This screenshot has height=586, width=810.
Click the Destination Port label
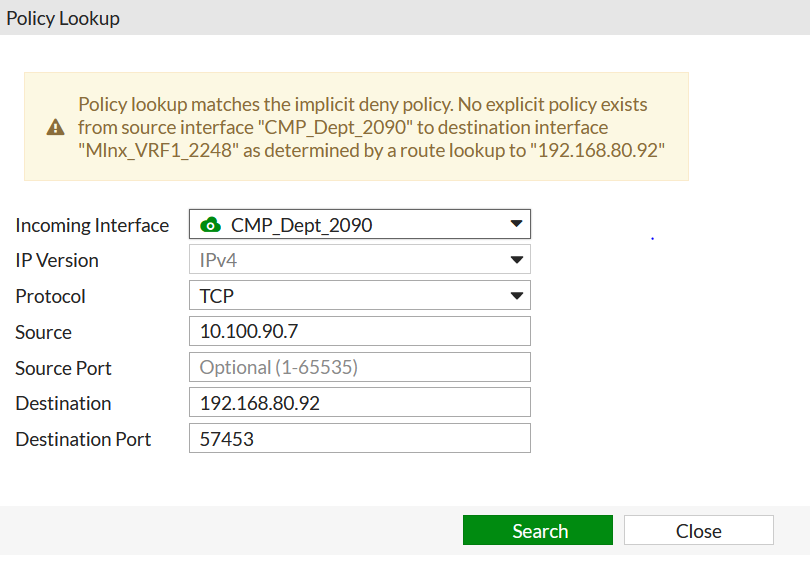click(84, 439)
